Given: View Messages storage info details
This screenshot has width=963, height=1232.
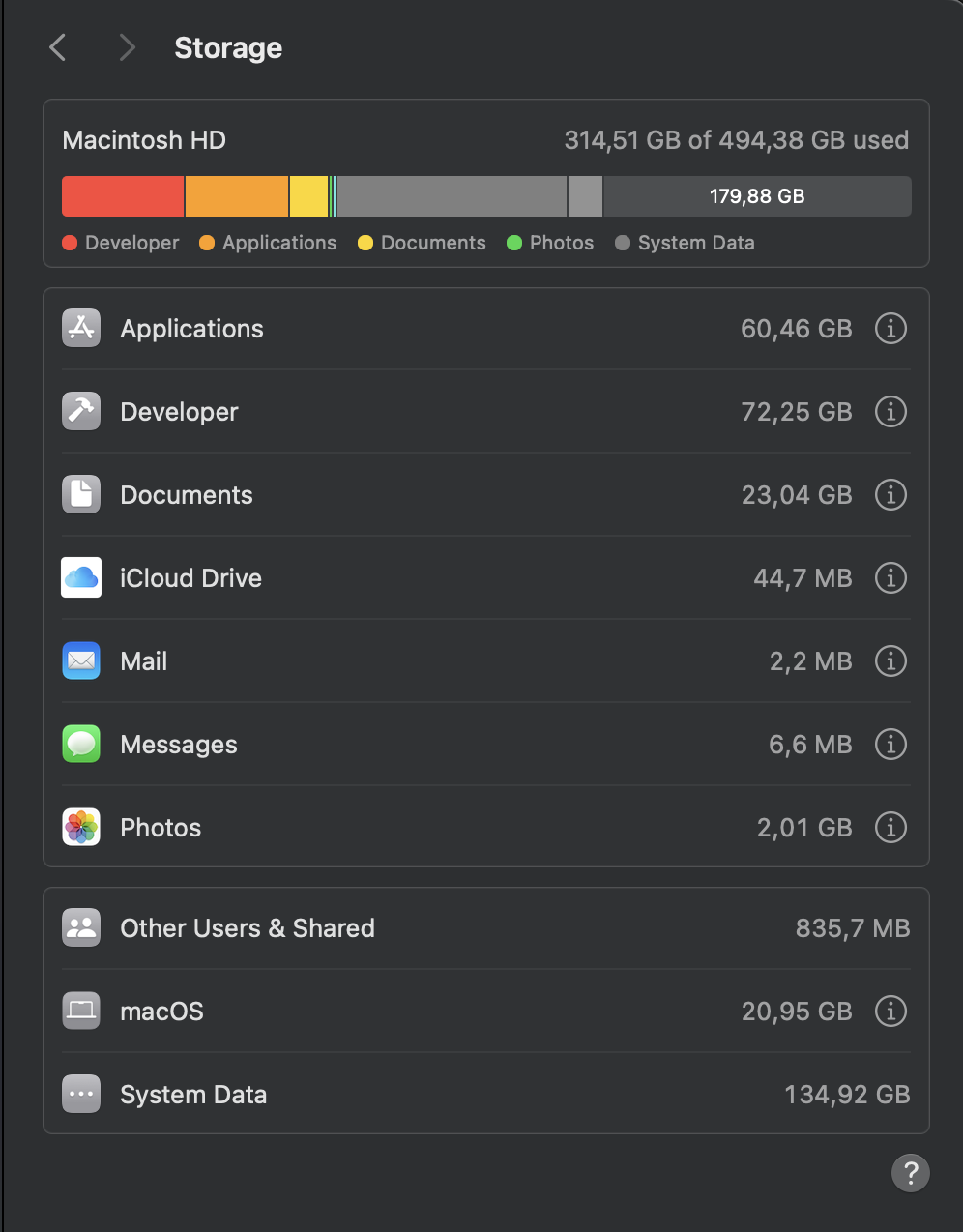Looking at the screenshot, I should coord(890,745).
